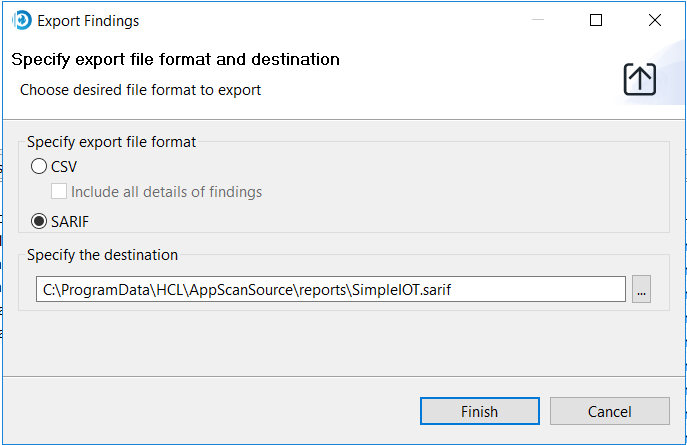Click the bold 'Specify export file format and destination' heading
The height and width of the screenshot is (445, 687).
tap(175, 60)
